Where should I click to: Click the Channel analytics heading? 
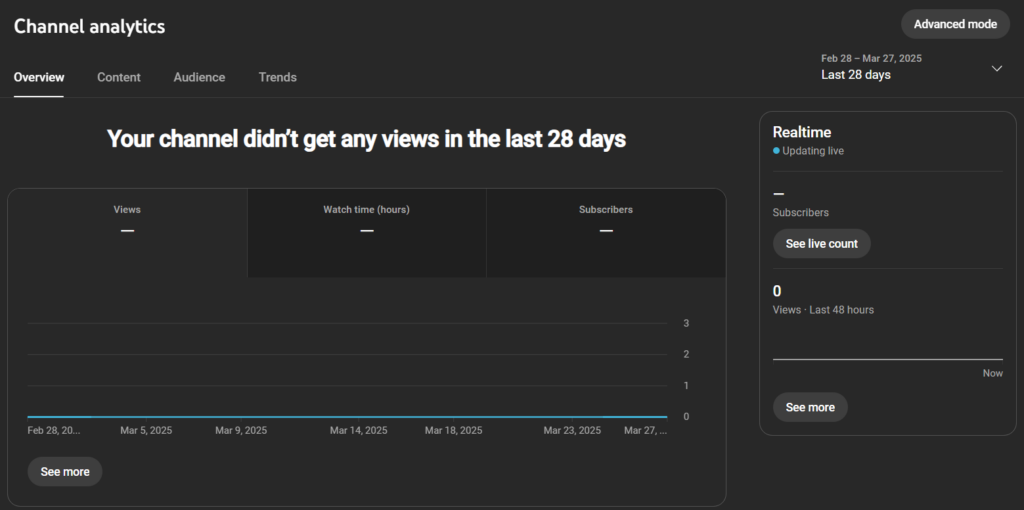point(90,27)
